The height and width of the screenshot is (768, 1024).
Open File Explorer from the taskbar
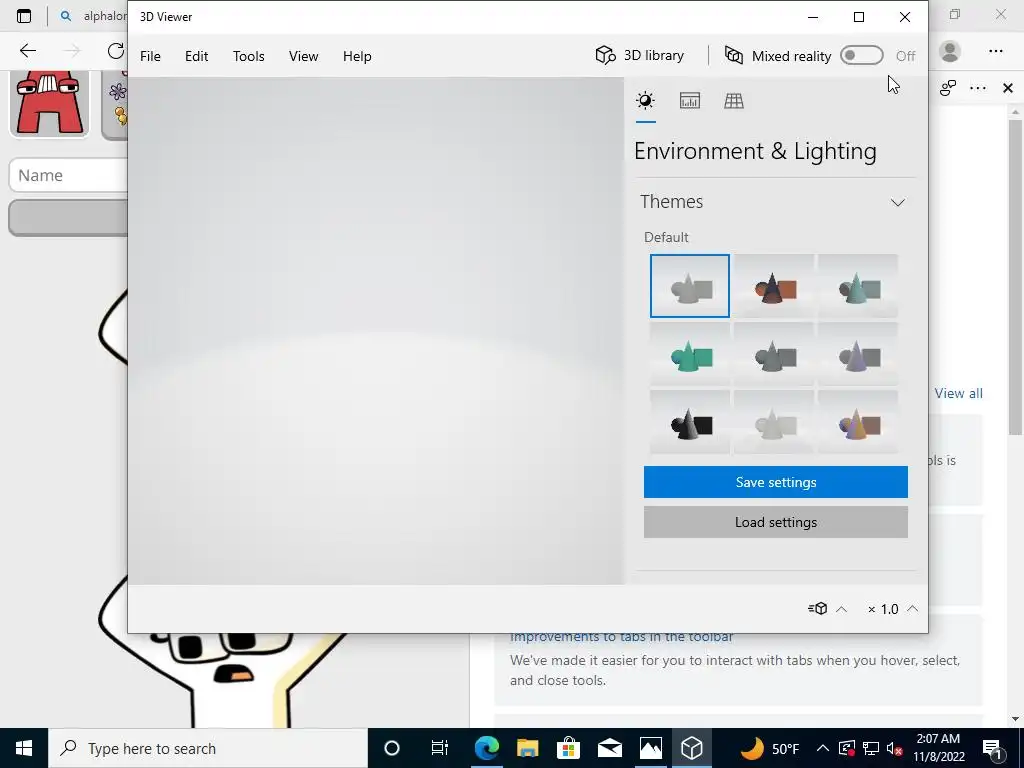click(x=528, y=748)
